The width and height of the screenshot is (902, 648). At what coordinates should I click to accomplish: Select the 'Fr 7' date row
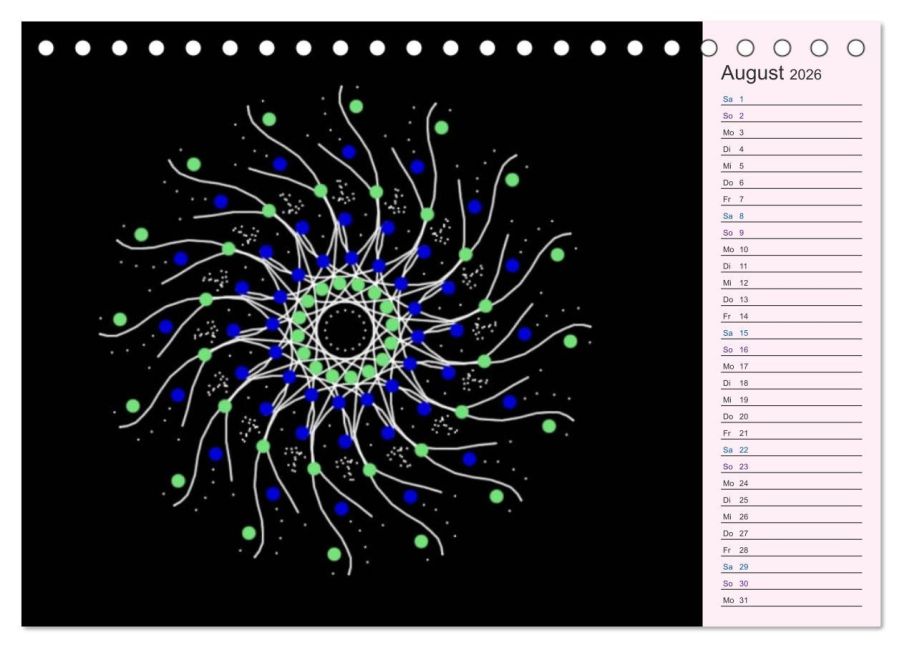tap(792, 199)
